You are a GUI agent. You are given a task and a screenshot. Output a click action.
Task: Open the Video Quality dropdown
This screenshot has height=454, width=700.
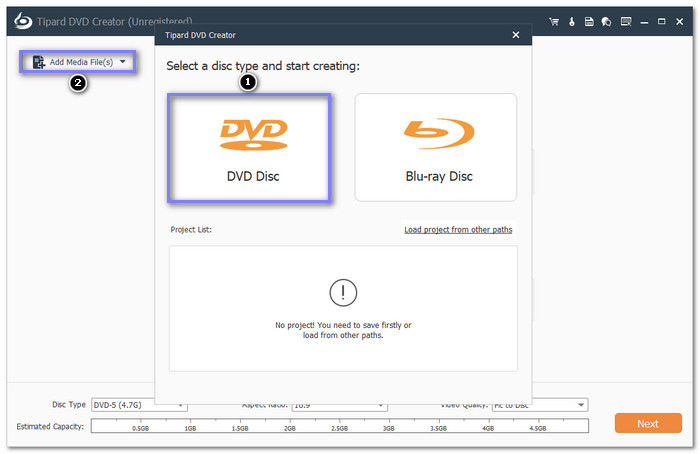[540, 405]
